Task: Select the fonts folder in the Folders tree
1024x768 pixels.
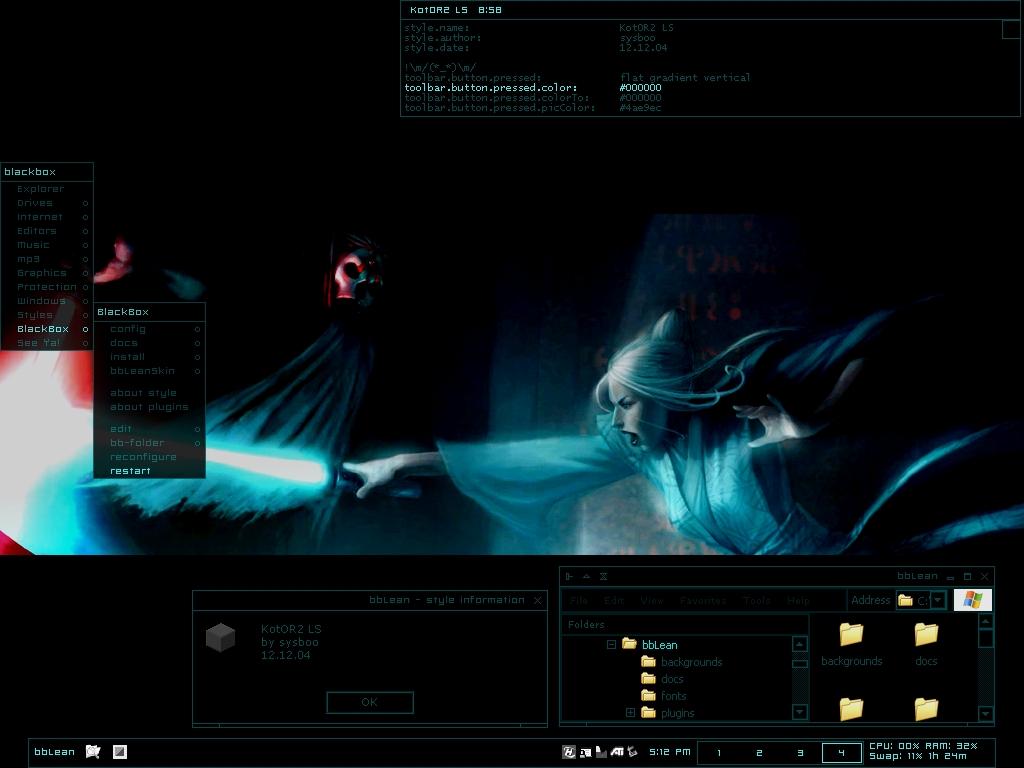Action: pos(673,696)
